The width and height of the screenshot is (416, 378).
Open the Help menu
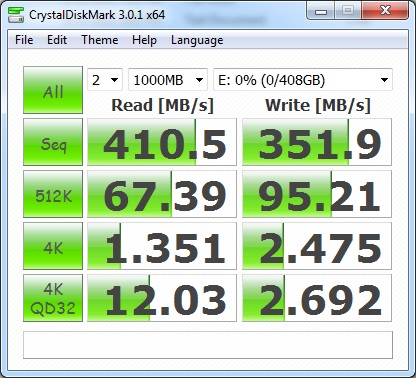click(x=144, y=40)
